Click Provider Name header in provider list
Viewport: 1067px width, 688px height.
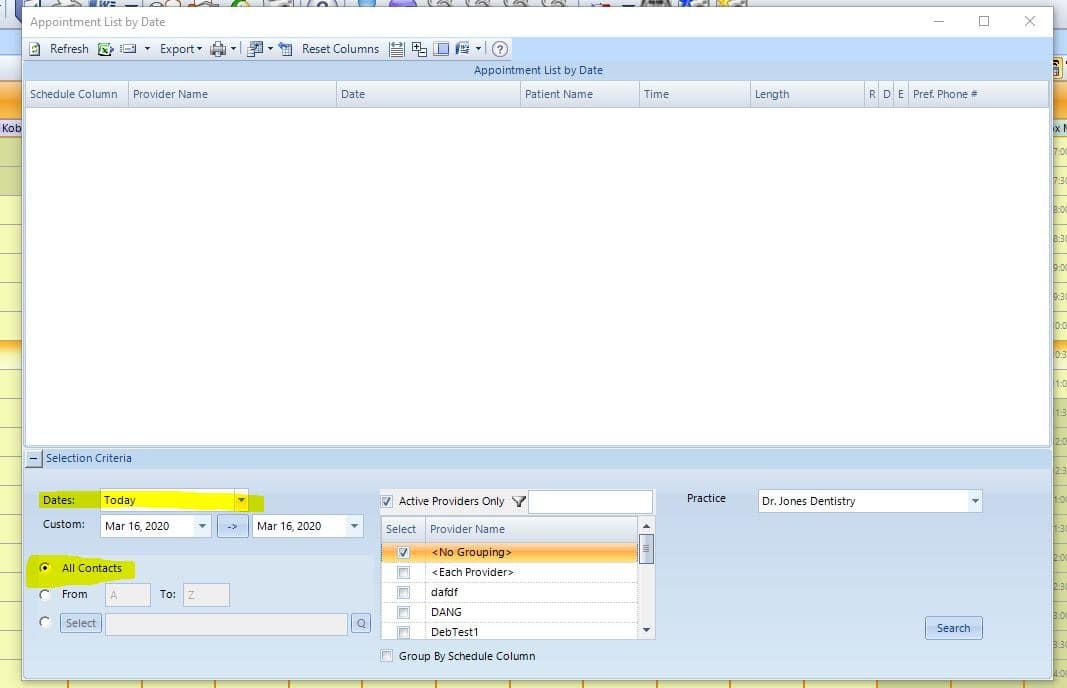coord(531,529)
